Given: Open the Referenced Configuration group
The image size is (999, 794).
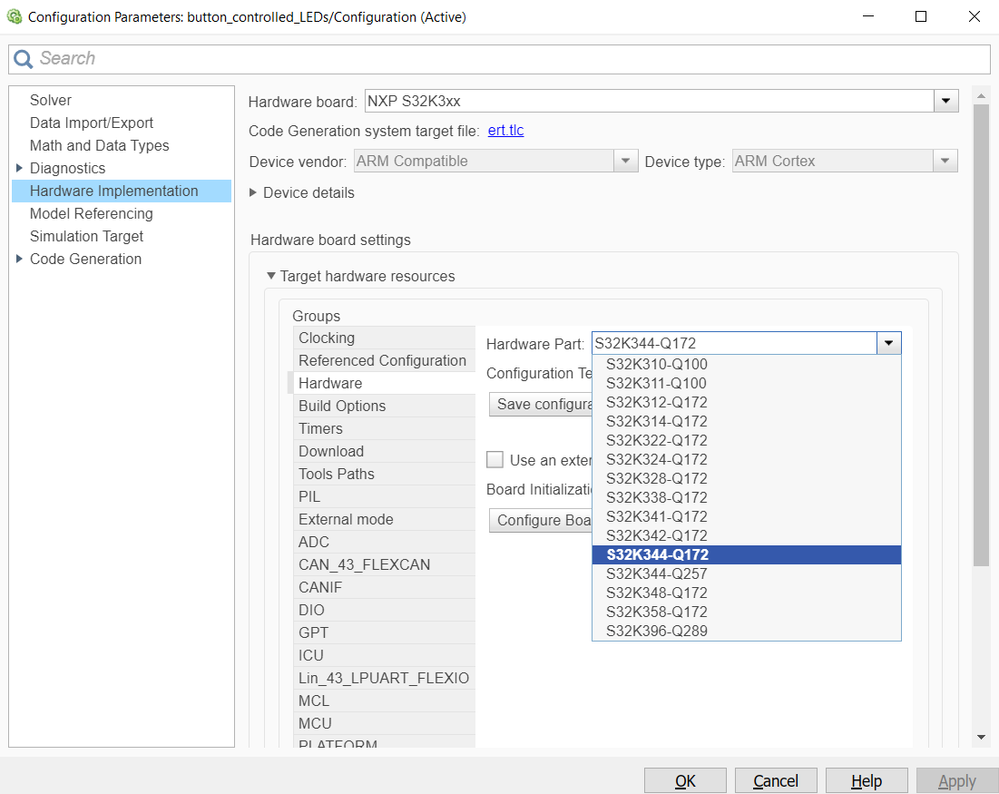Looking at the screenshot, I should (384, 361).
